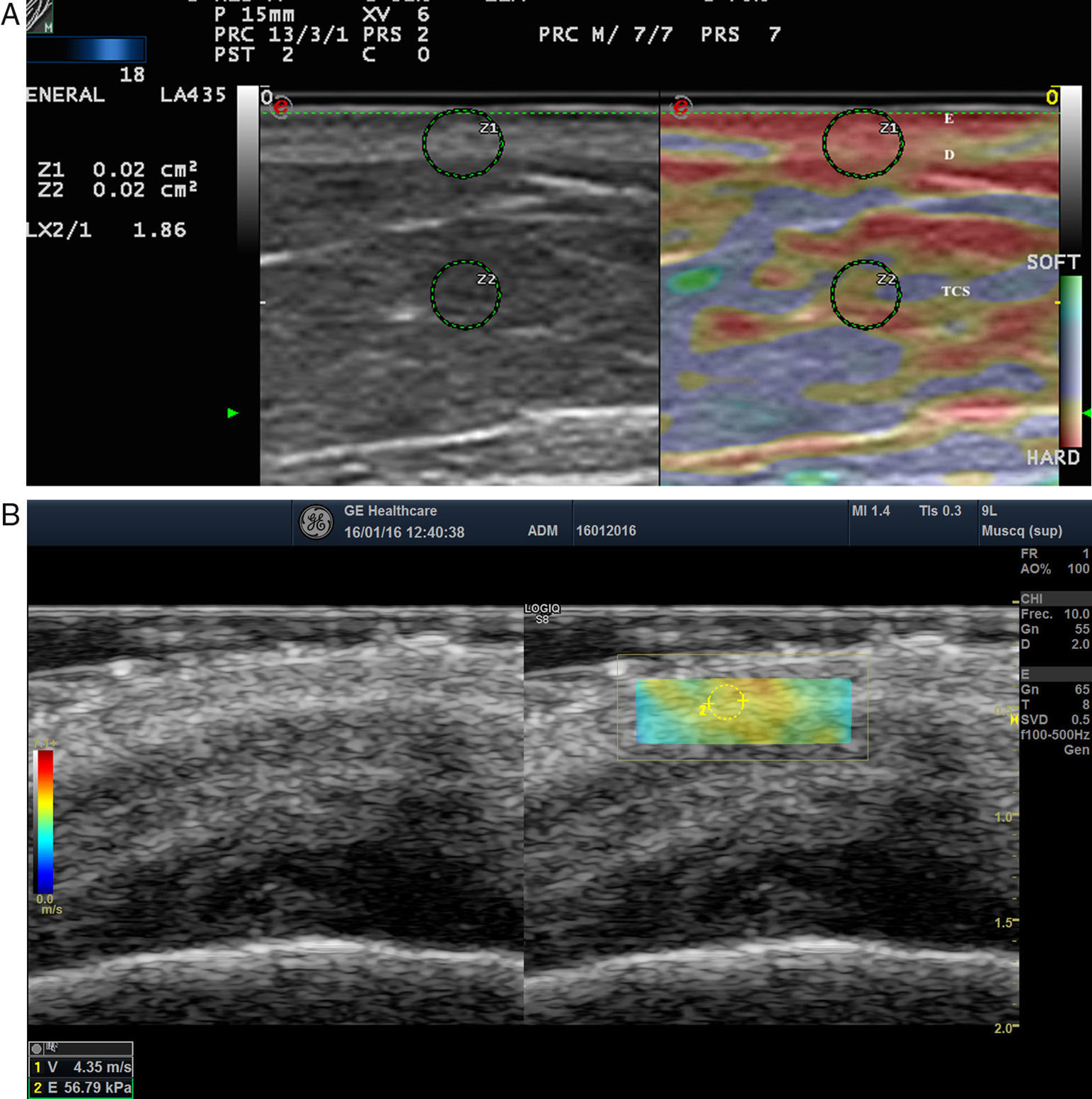Click the 9L probe label
1092x1099 pixels.
coord(989,511)
